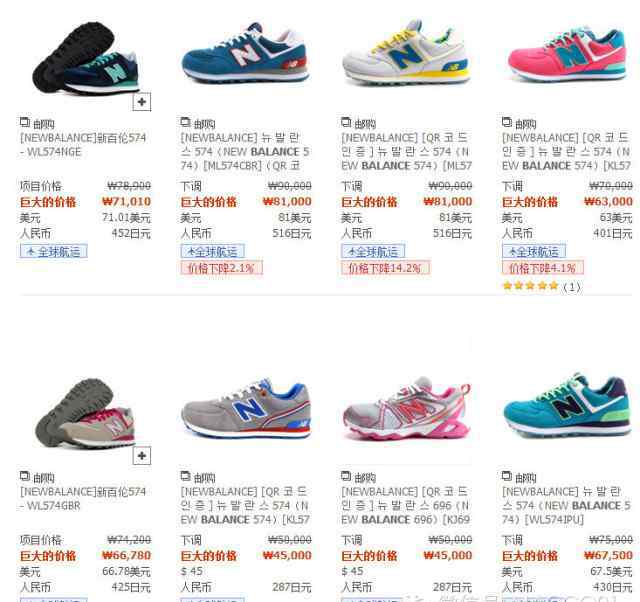Image resolution: width=640 pixels, height=602 pixels.
Task: Open the gray and blue N sneaker image
Action: coord(246,408)
